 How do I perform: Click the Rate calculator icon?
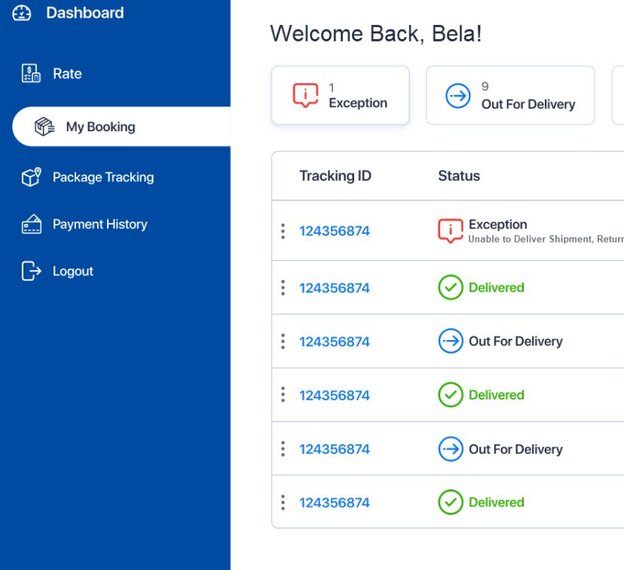(31, 73)
